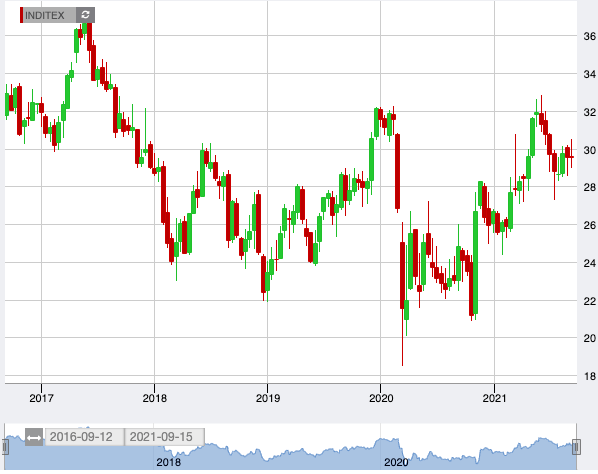
Task: Click the 36 price label on the axis
Action: pyautogui.click(x=590, y=37)
